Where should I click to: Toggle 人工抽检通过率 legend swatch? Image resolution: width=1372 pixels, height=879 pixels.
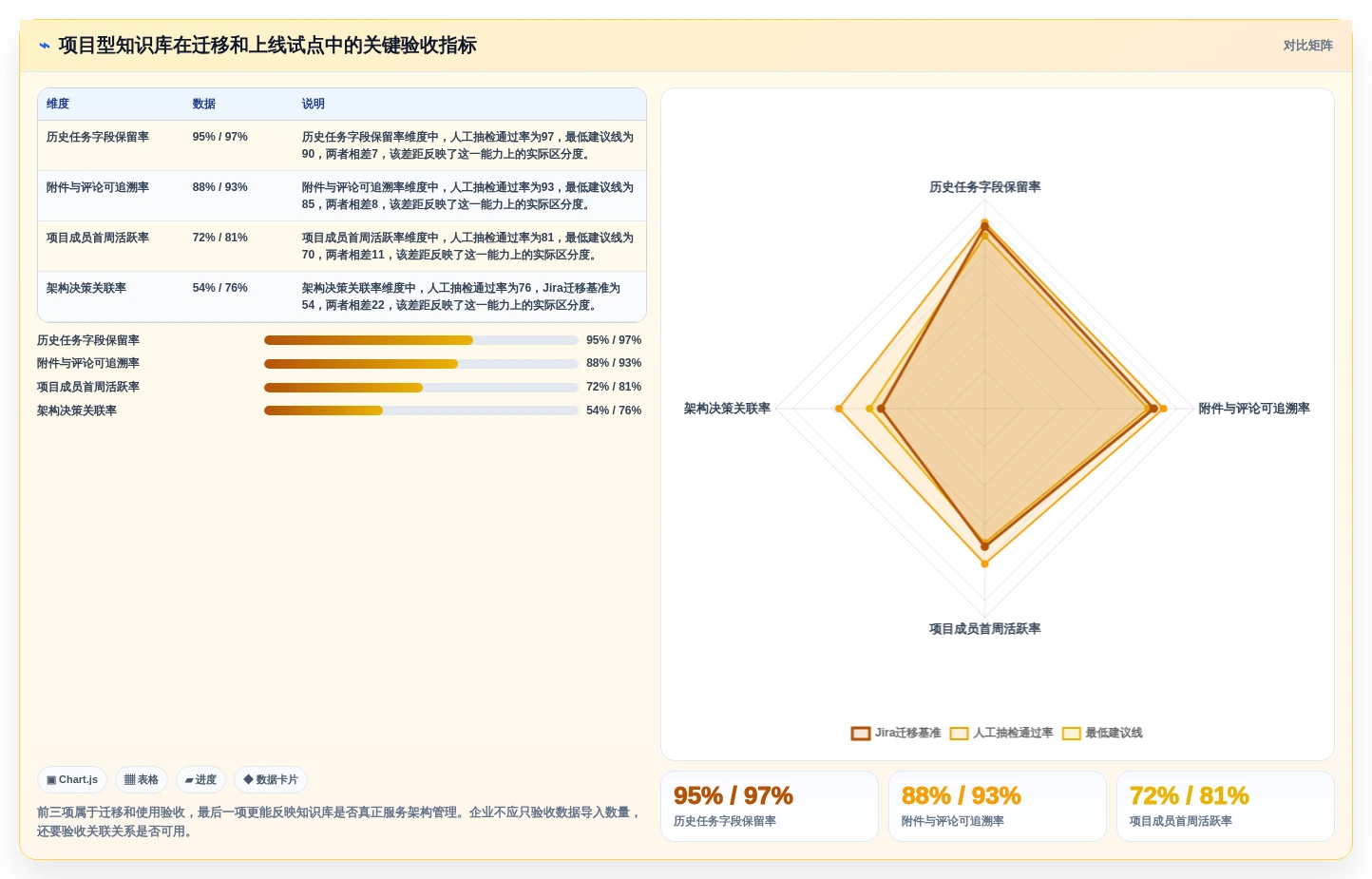point(959,734)
